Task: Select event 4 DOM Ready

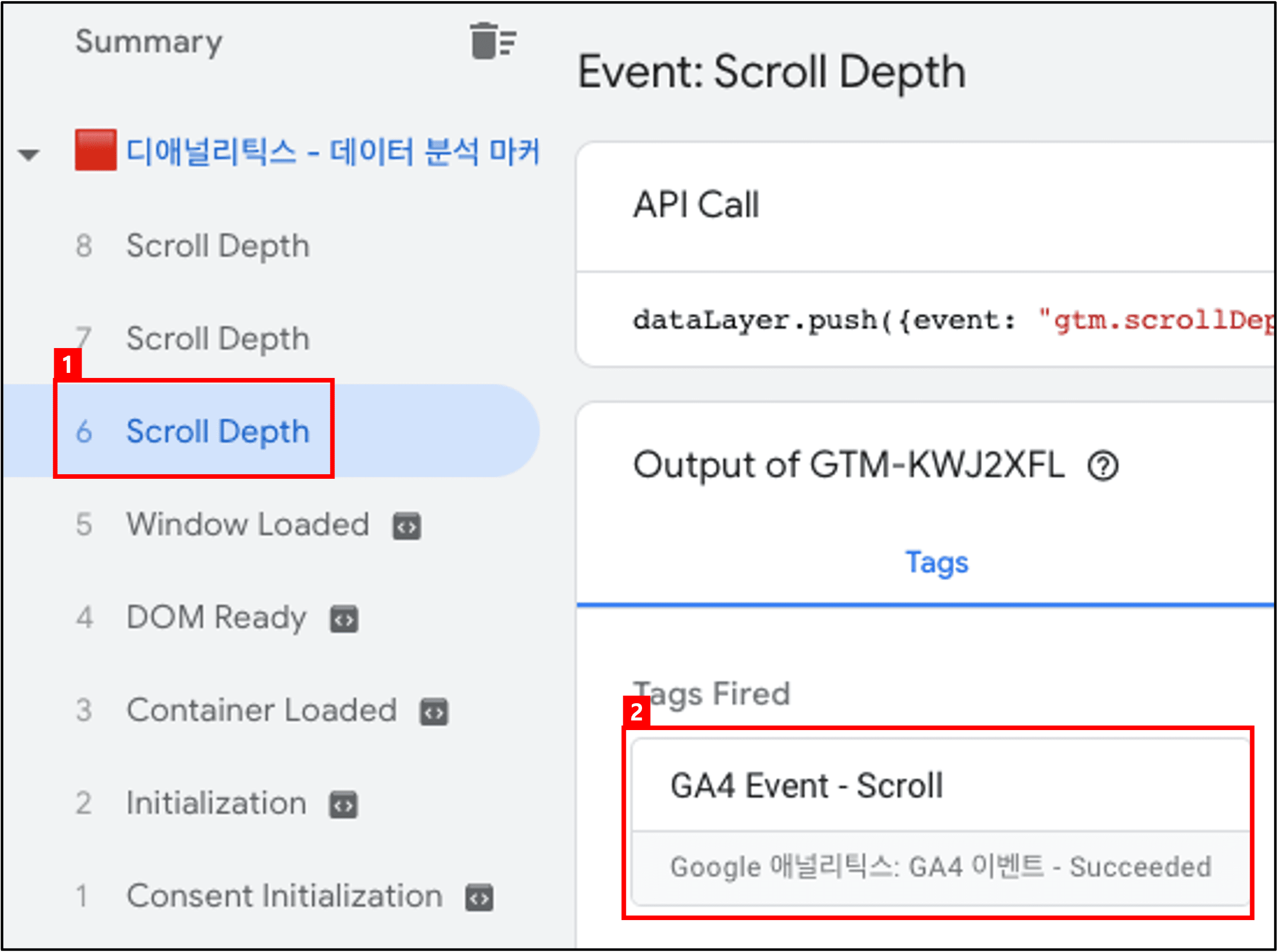Action: click(271, 617)
